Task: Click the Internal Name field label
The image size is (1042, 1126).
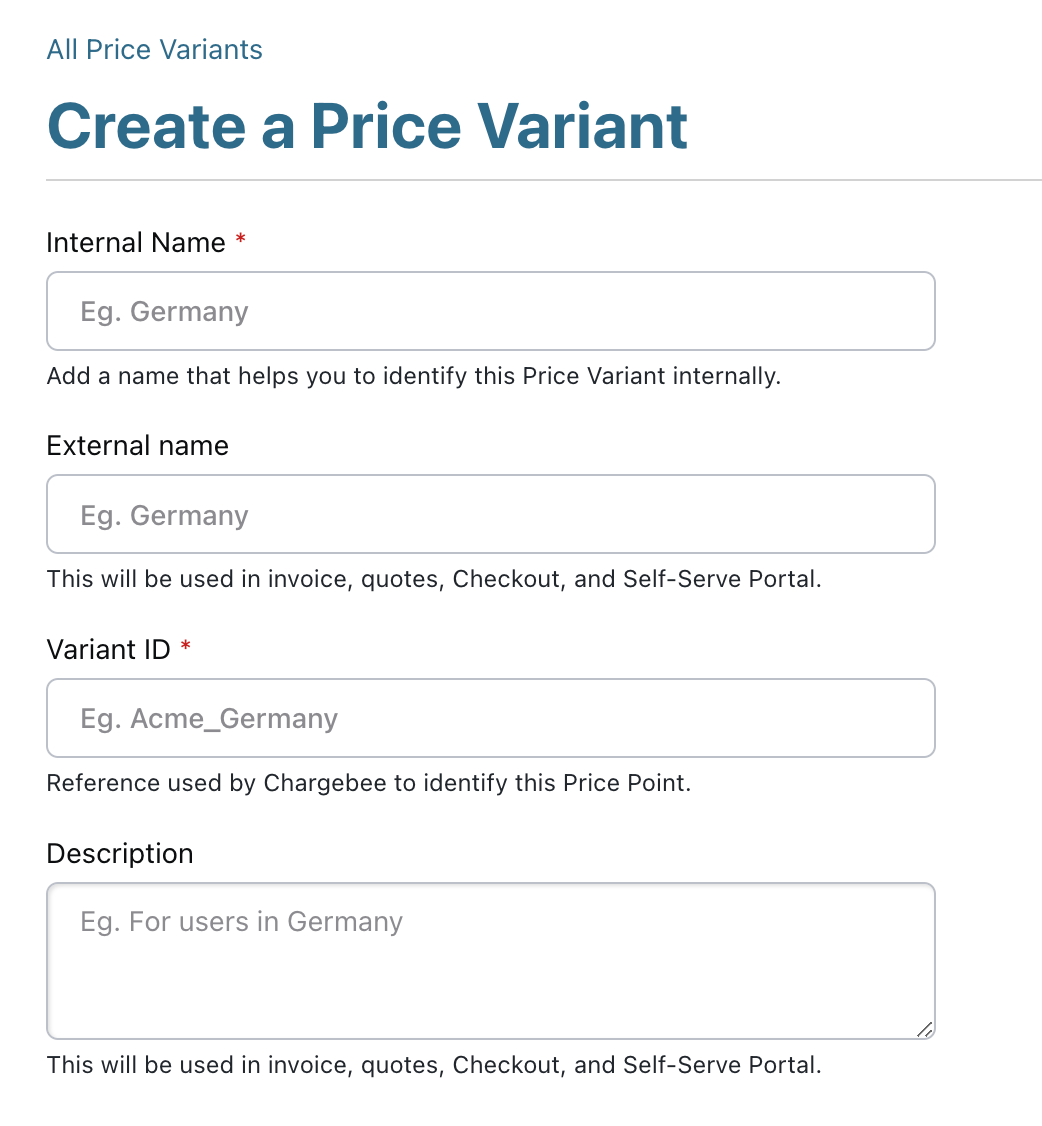Action: pyautogui.click(x=136, y=243)
